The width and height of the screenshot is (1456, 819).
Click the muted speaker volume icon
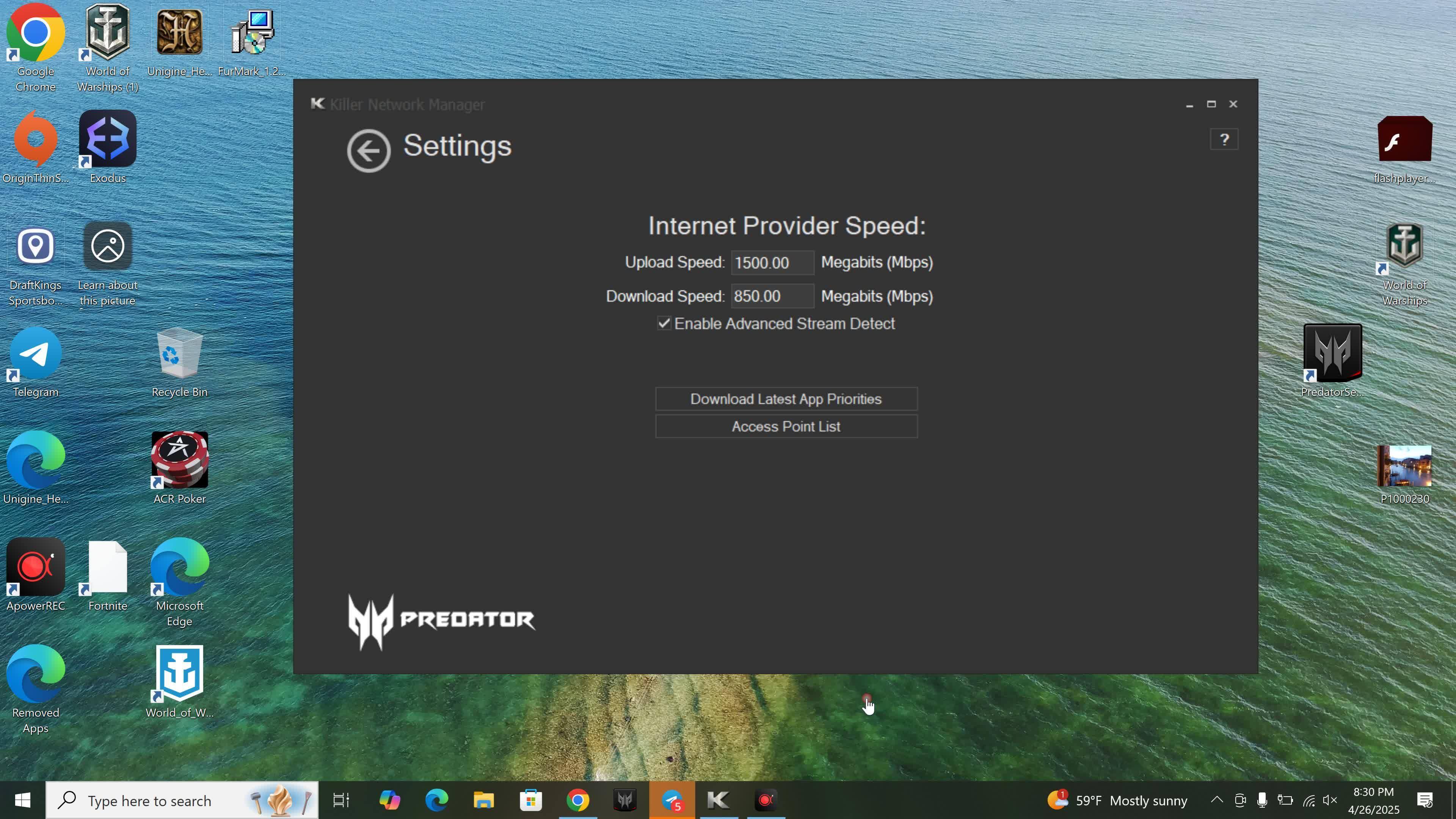1330,800
